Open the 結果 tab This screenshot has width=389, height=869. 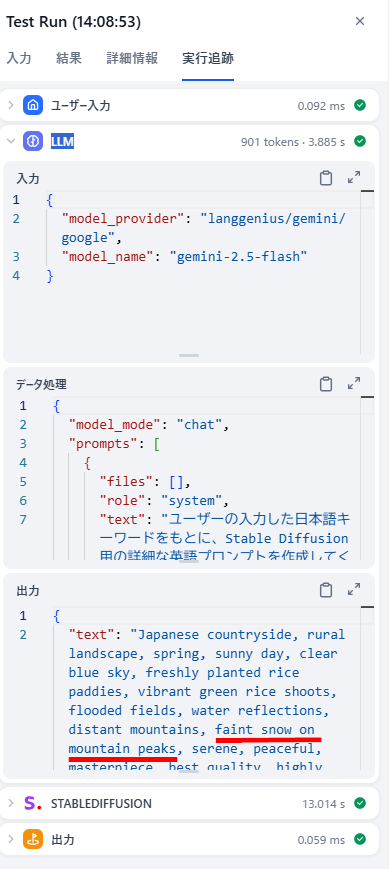click(x=69, y=58)
